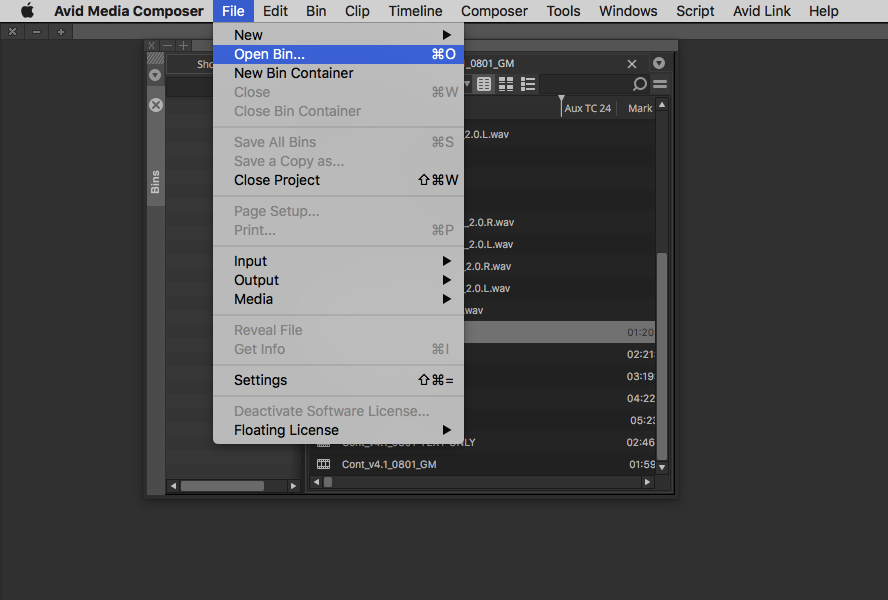Open the Windows menu
Viewport: 888px width, 600px height.
[x=628, y=11]
